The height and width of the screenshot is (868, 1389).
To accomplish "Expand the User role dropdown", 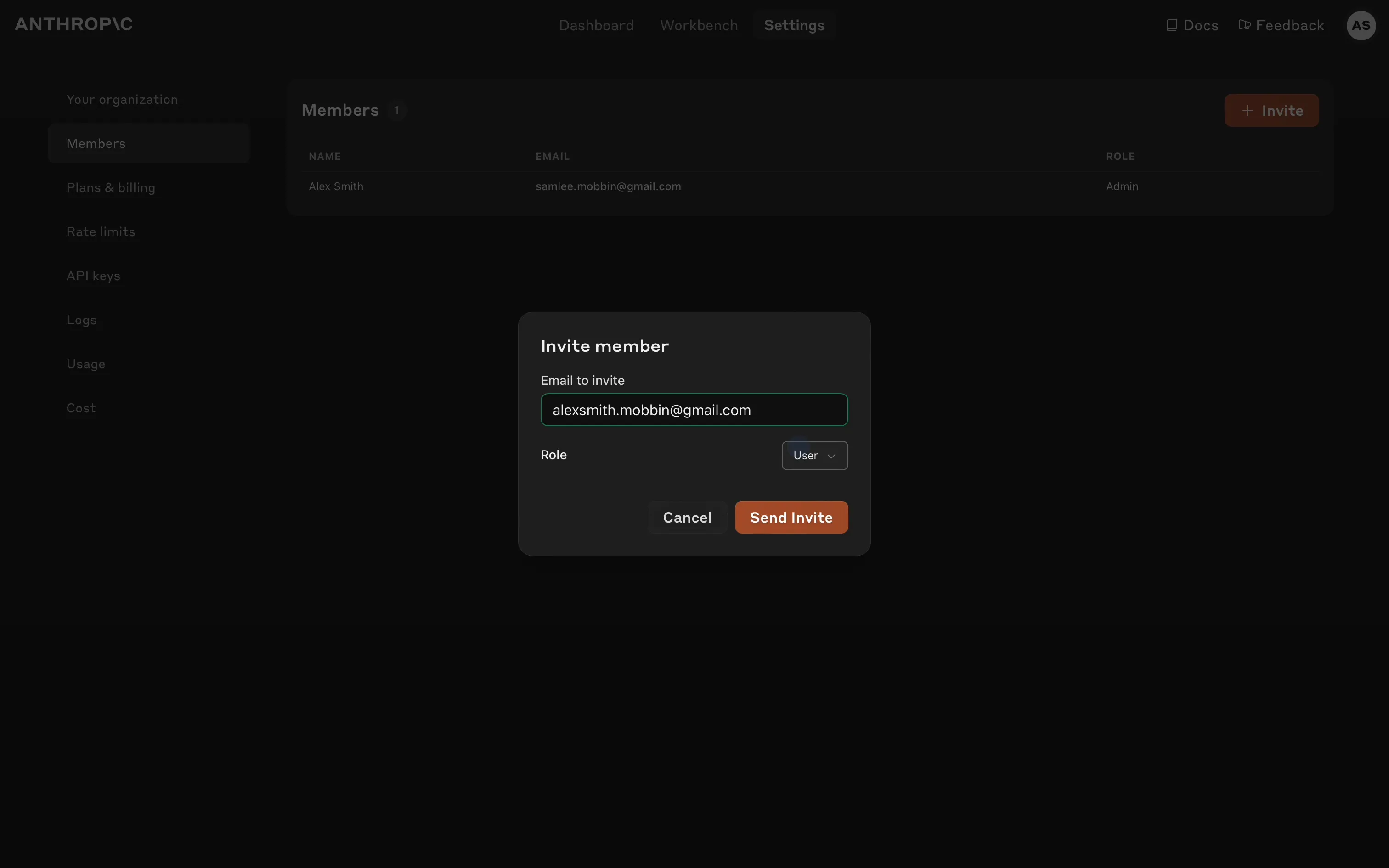I will click(x=814, y=455).
